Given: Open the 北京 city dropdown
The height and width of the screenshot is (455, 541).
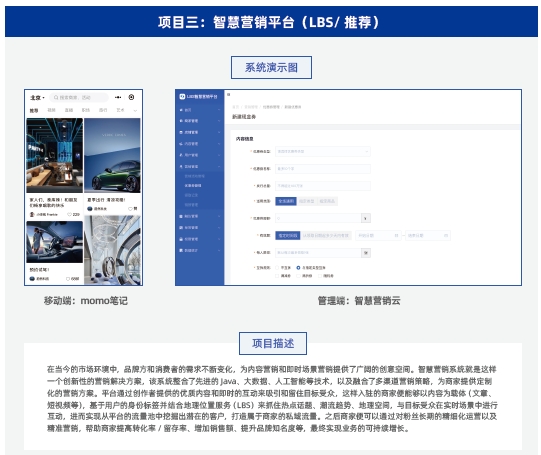Looking at the screenshot, I should 37,98.
